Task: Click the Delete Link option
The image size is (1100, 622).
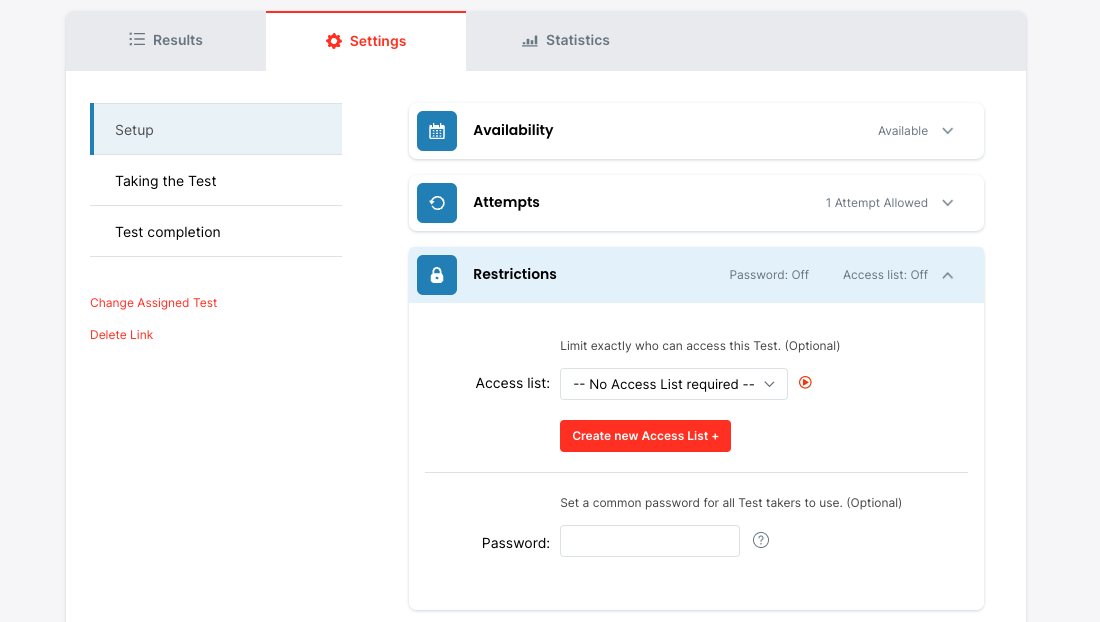Action: (x=122, y=335)
